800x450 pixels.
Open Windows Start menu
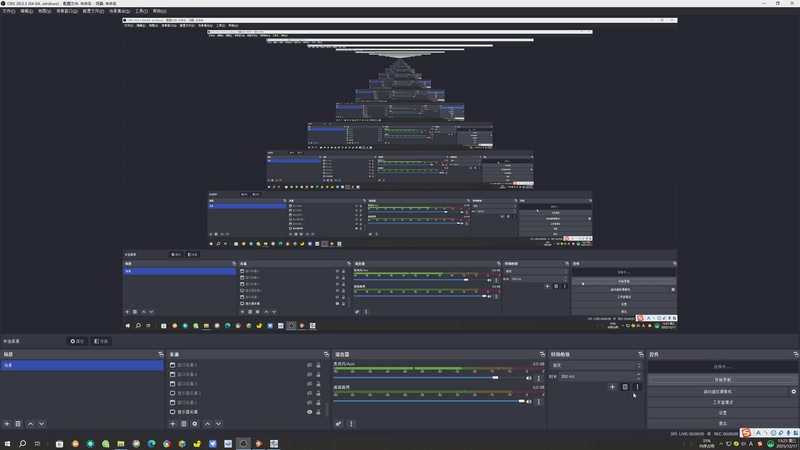[7, 444]
